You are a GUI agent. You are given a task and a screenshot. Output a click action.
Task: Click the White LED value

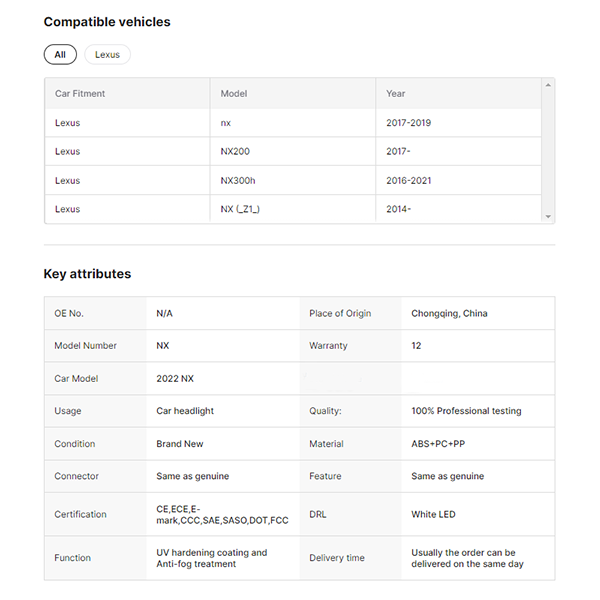click(433, 514)
